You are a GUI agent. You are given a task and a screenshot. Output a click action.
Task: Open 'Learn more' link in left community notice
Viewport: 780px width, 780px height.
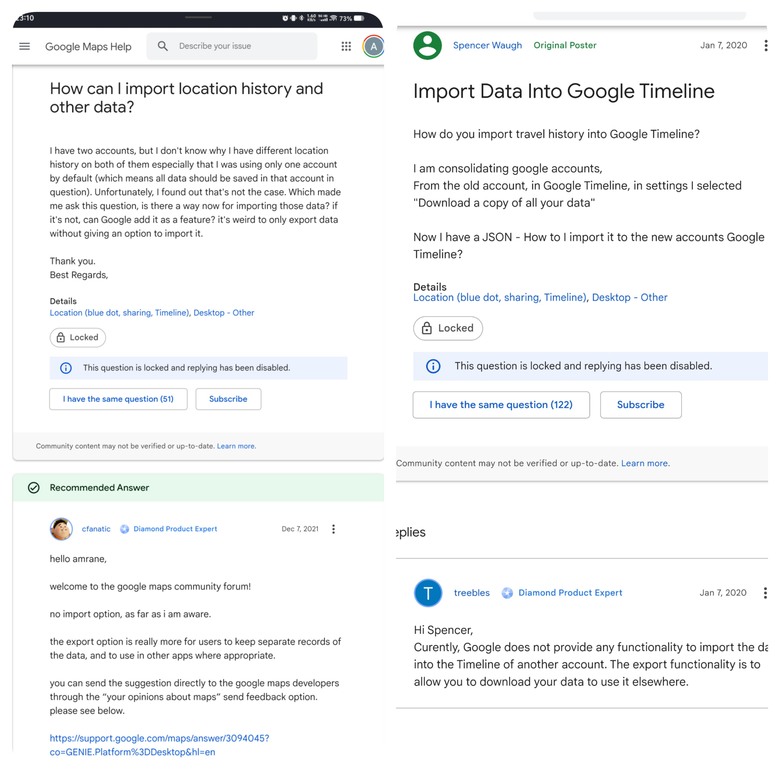(236, 446)
